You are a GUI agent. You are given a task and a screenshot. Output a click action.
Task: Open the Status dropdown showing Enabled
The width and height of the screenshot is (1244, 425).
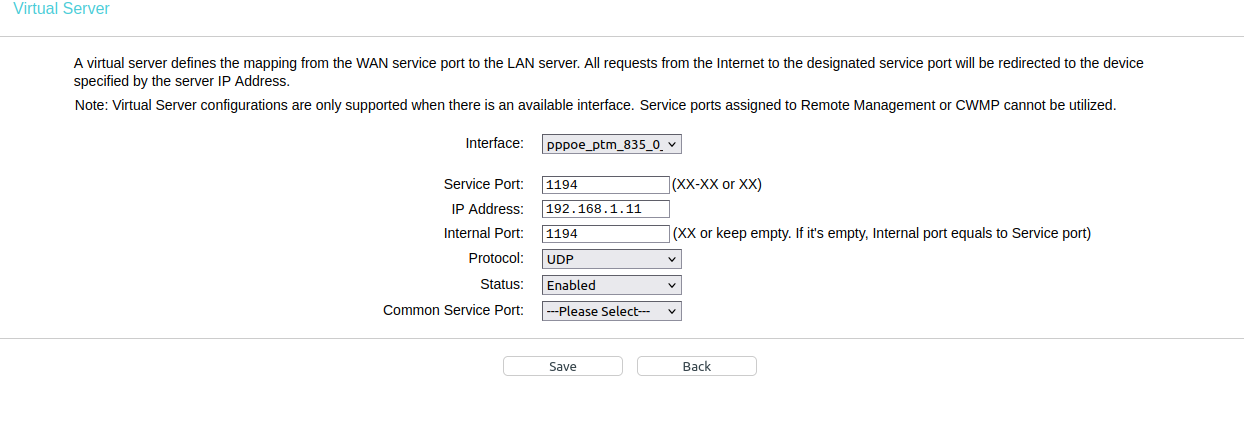611,285
